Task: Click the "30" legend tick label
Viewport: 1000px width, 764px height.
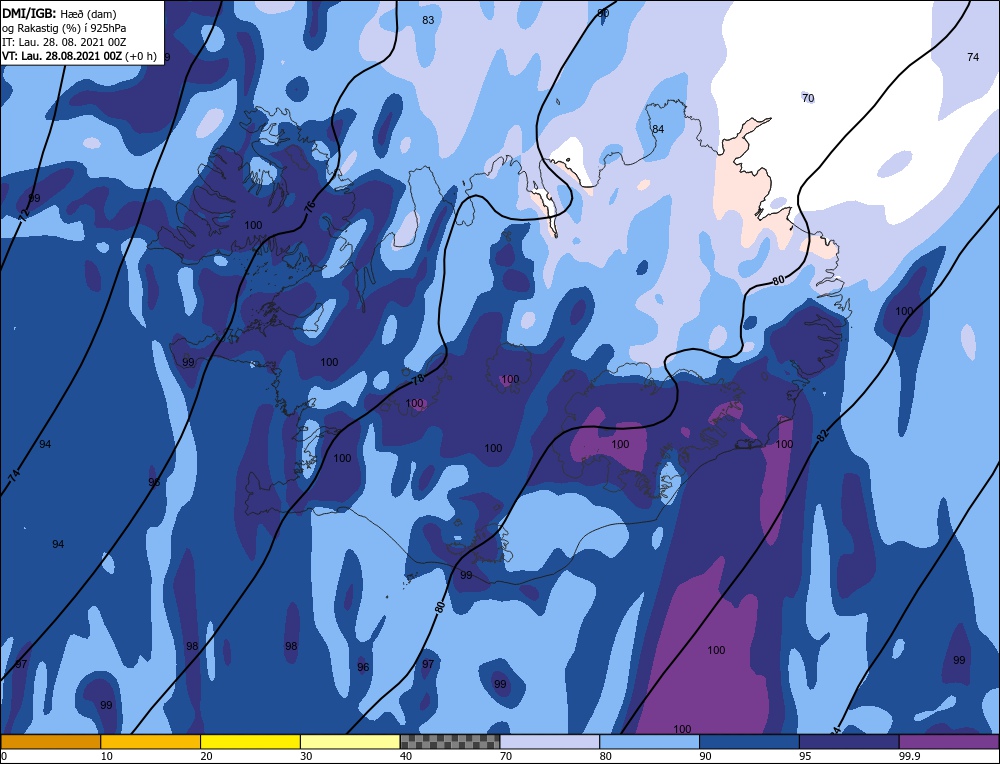Action: click(x=306, y=756)
